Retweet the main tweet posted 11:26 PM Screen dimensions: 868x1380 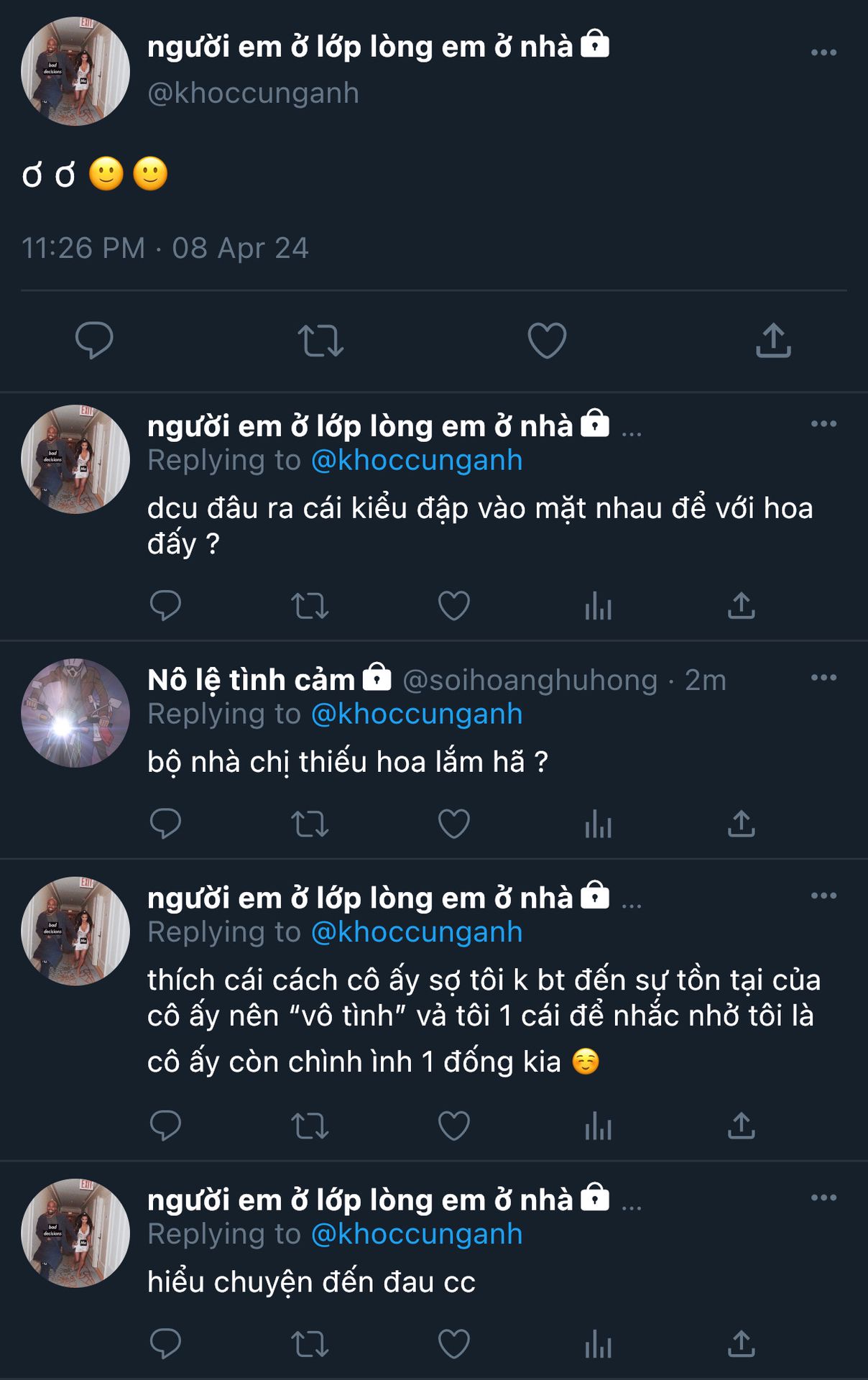(320, 341)
